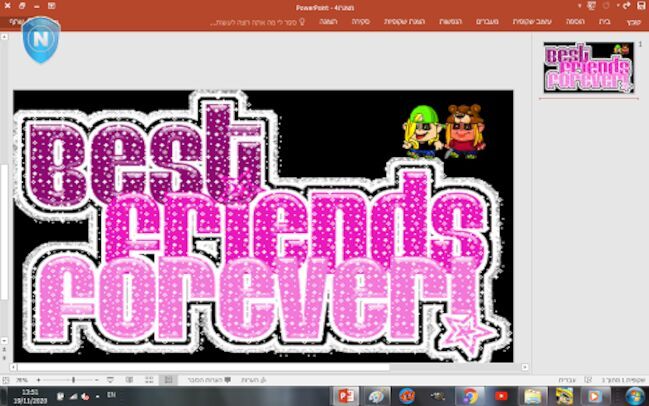649x406 pixels.
Task: Open the קובץ (File) tab
Action: click(634, 22)
